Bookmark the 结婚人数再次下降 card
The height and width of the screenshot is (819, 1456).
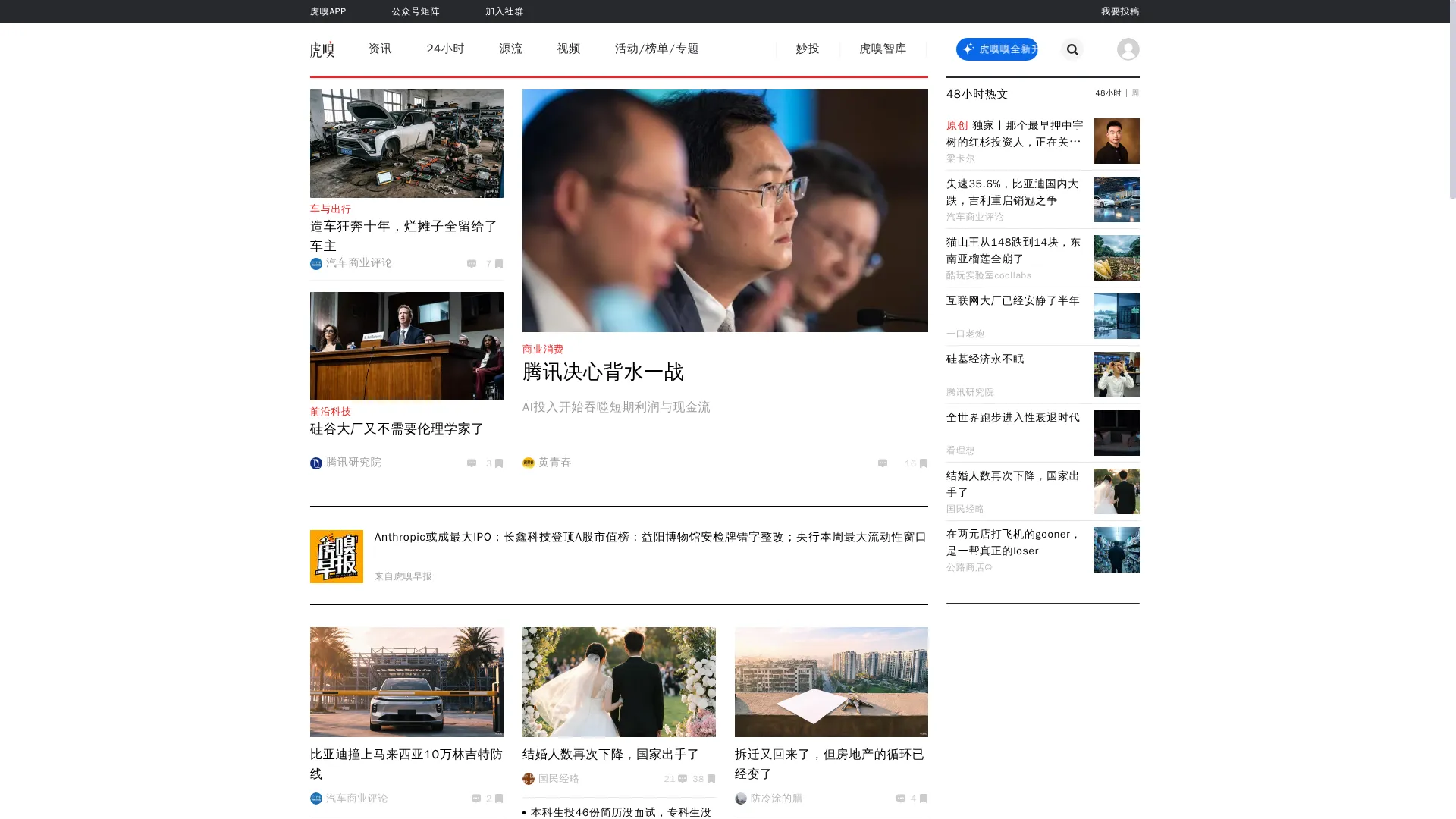click(711, 779)
